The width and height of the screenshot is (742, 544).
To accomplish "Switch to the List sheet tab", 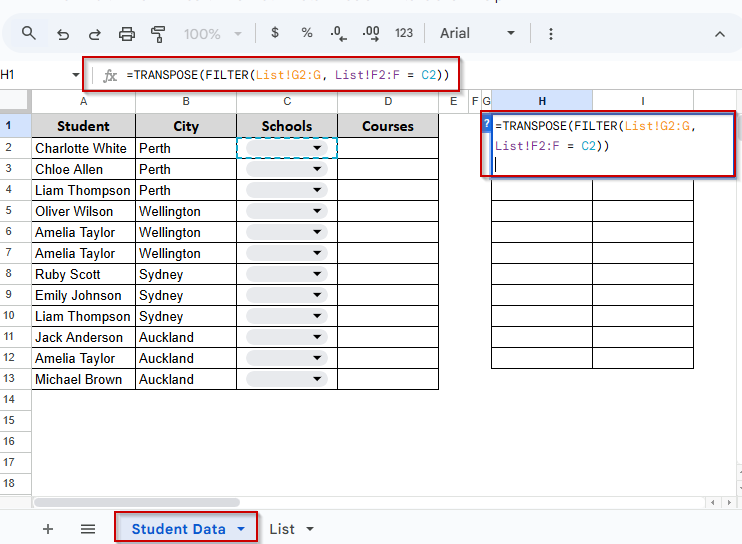I will tap(282, 529).
